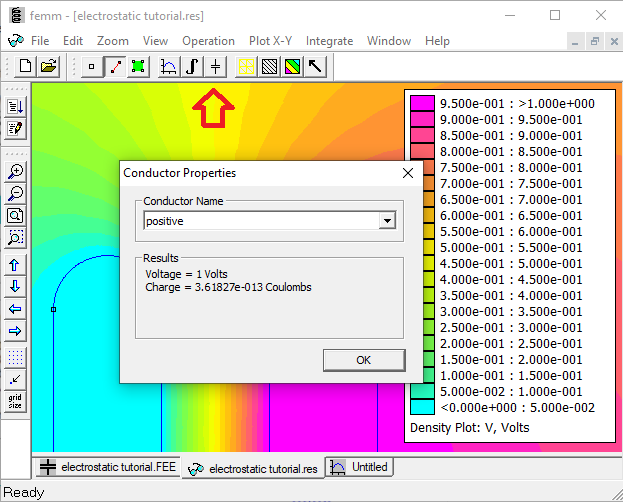Open the Operation menu
This screenshot has height=502, width=623.
[208, 41]
